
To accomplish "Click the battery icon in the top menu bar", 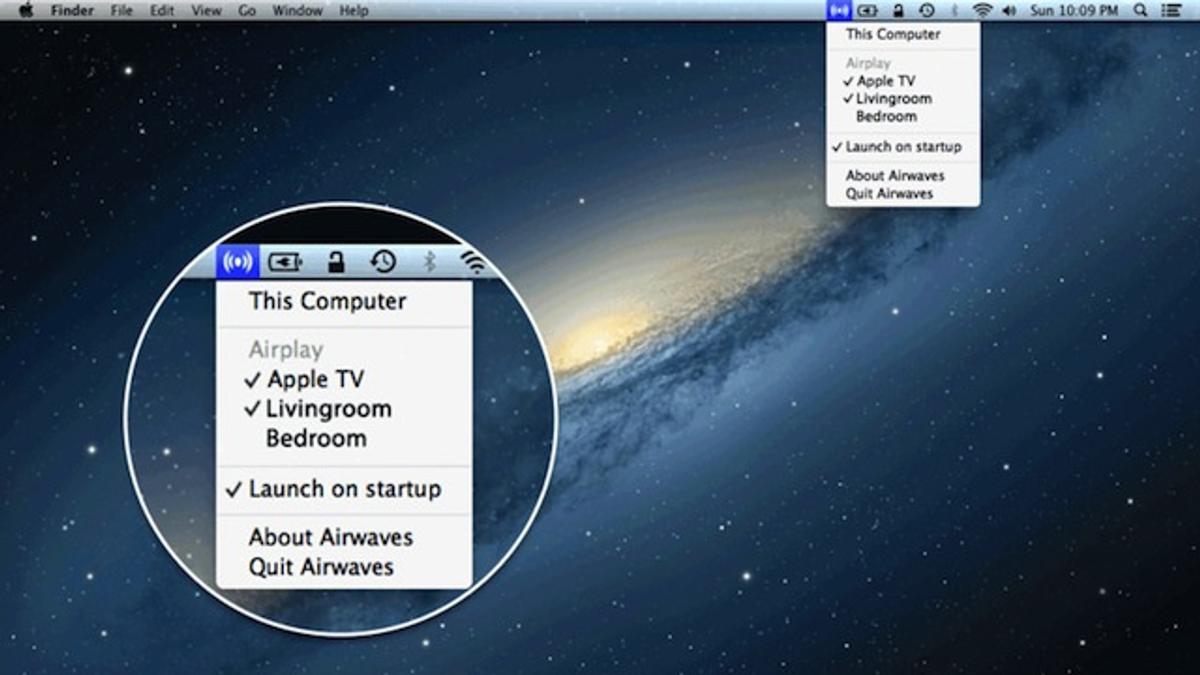I will click(867, 11).
